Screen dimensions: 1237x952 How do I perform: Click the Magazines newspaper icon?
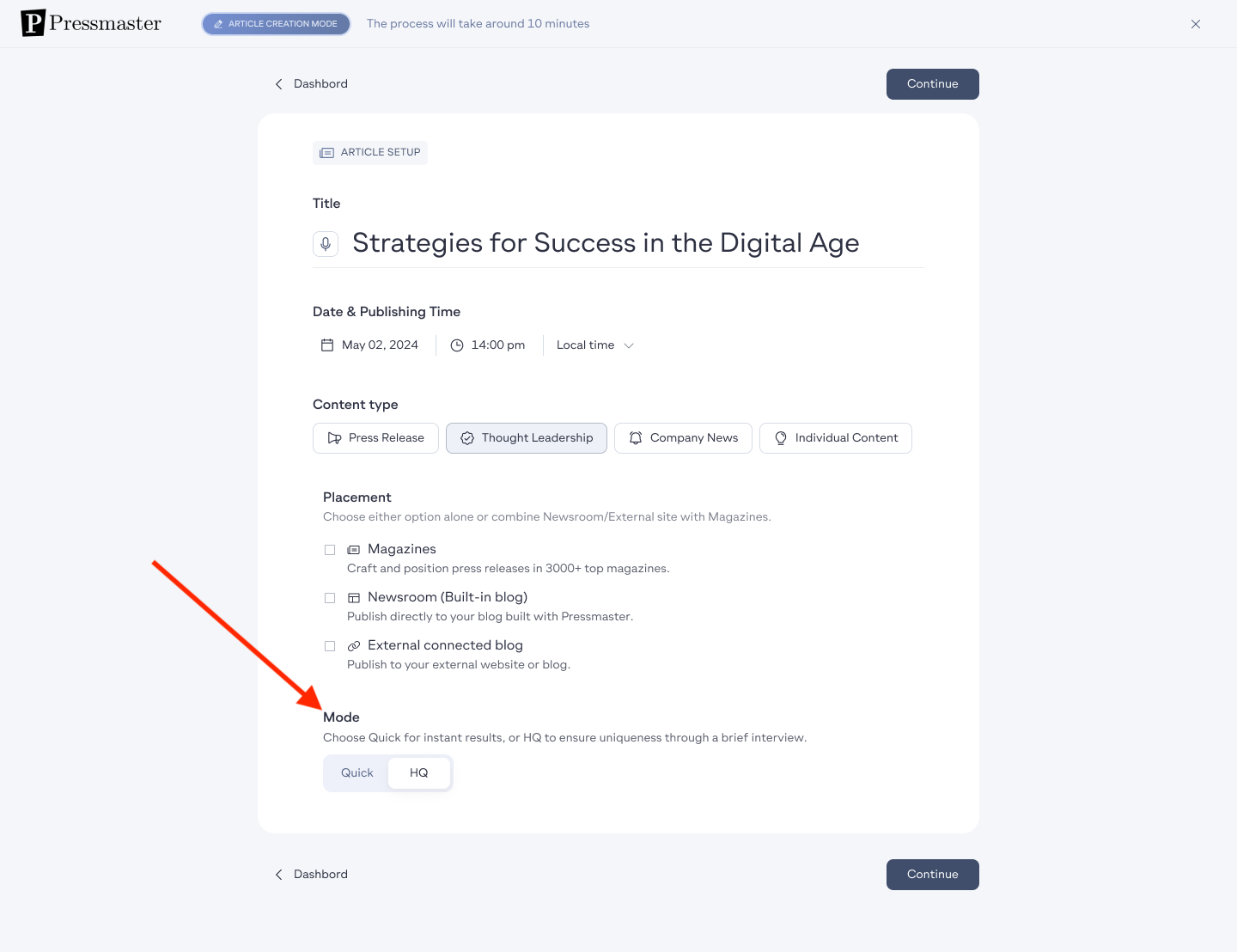tap(353, 550)
